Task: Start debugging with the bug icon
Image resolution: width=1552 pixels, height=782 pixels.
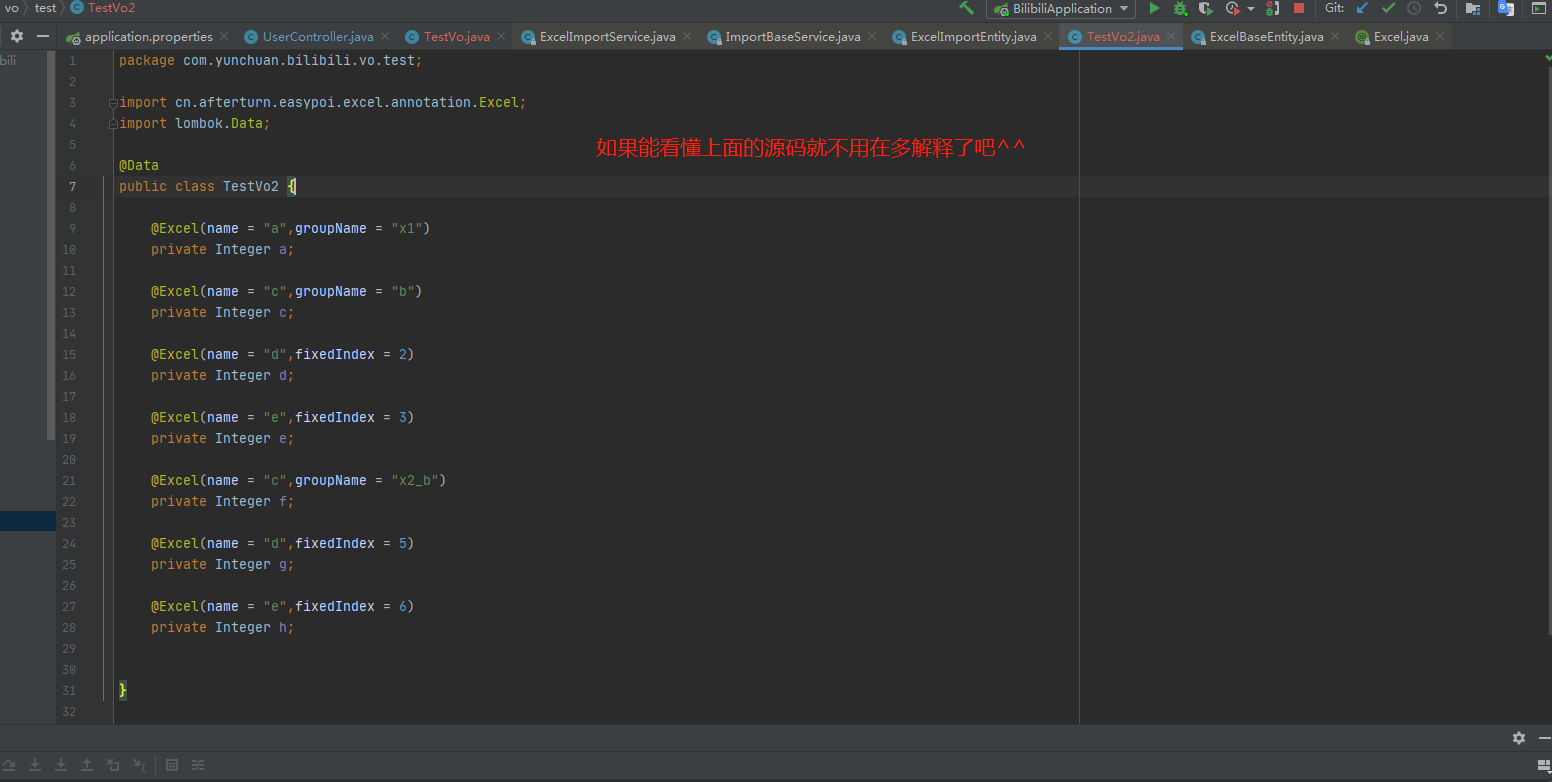Action: tap(1179, 8)
